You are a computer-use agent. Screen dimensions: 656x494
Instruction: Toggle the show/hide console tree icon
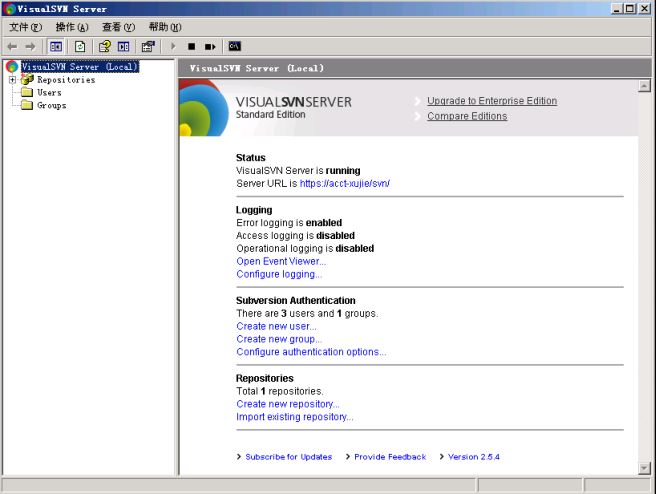click(x=56, y=46)
